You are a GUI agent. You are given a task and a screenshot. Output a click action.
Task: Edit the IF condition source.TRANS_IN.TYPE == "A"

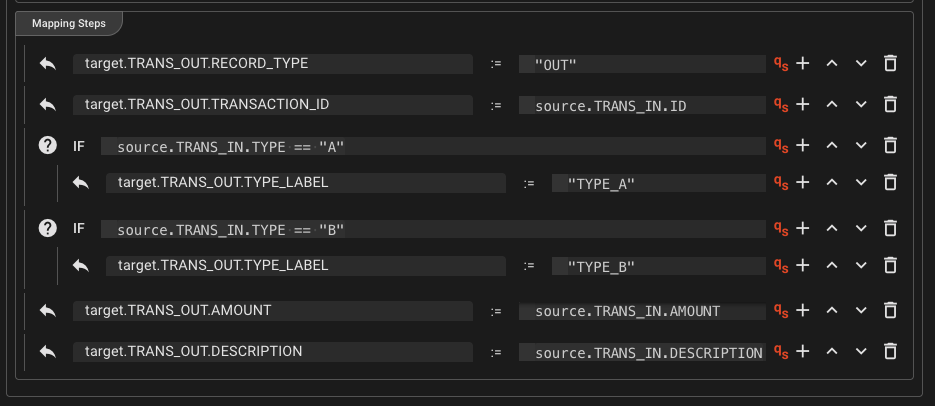pos(432,146)
